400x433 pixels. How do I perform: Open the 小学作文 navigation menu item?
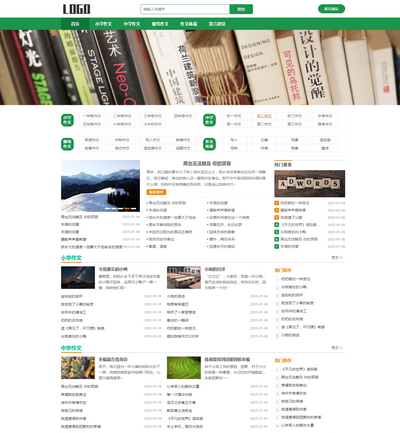coord(103,24)
